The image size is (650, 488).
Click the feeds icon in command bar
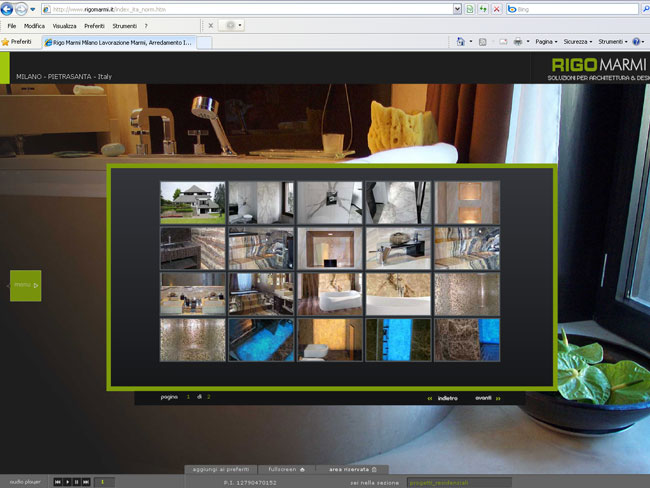483,42
